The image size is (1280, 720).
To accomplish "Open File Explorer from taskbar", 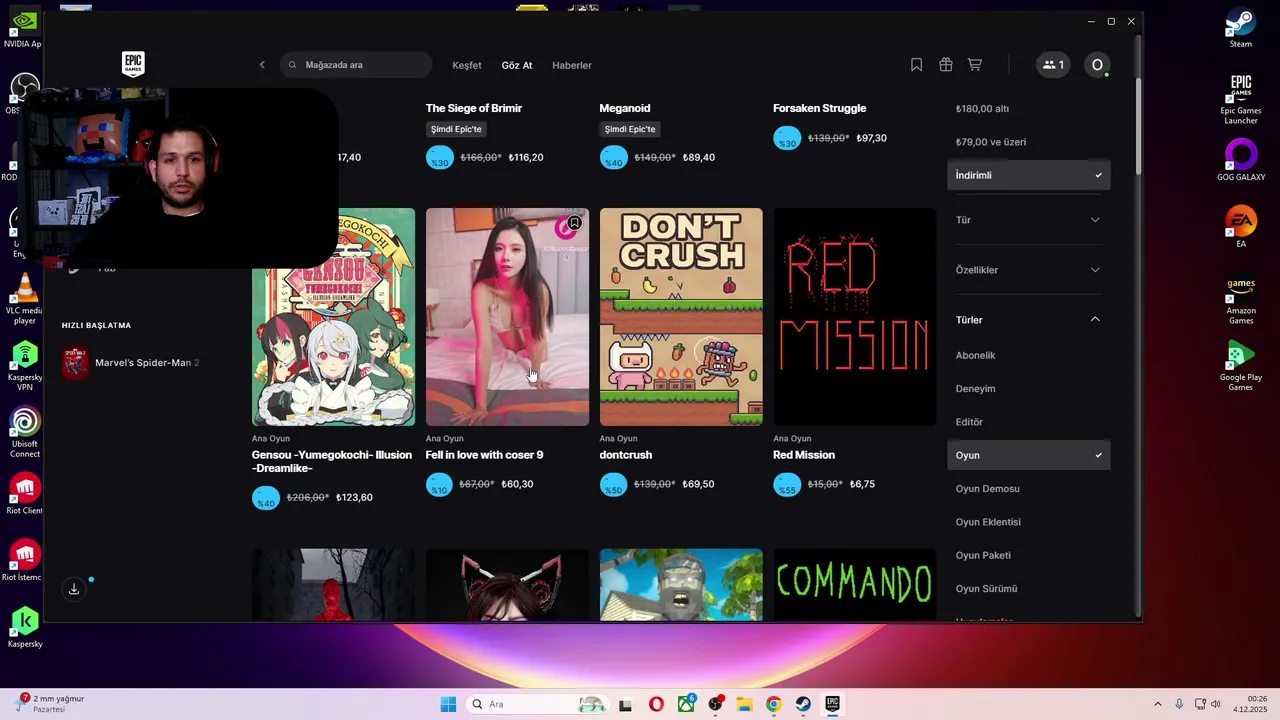I will [744, 704].
